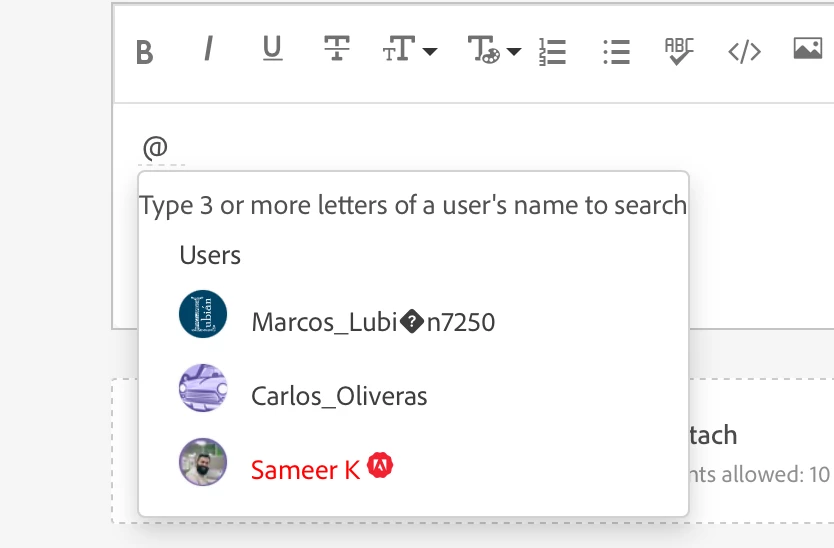Select Marcos Lubián avatar thumbnail

click(x=203, y=314)
